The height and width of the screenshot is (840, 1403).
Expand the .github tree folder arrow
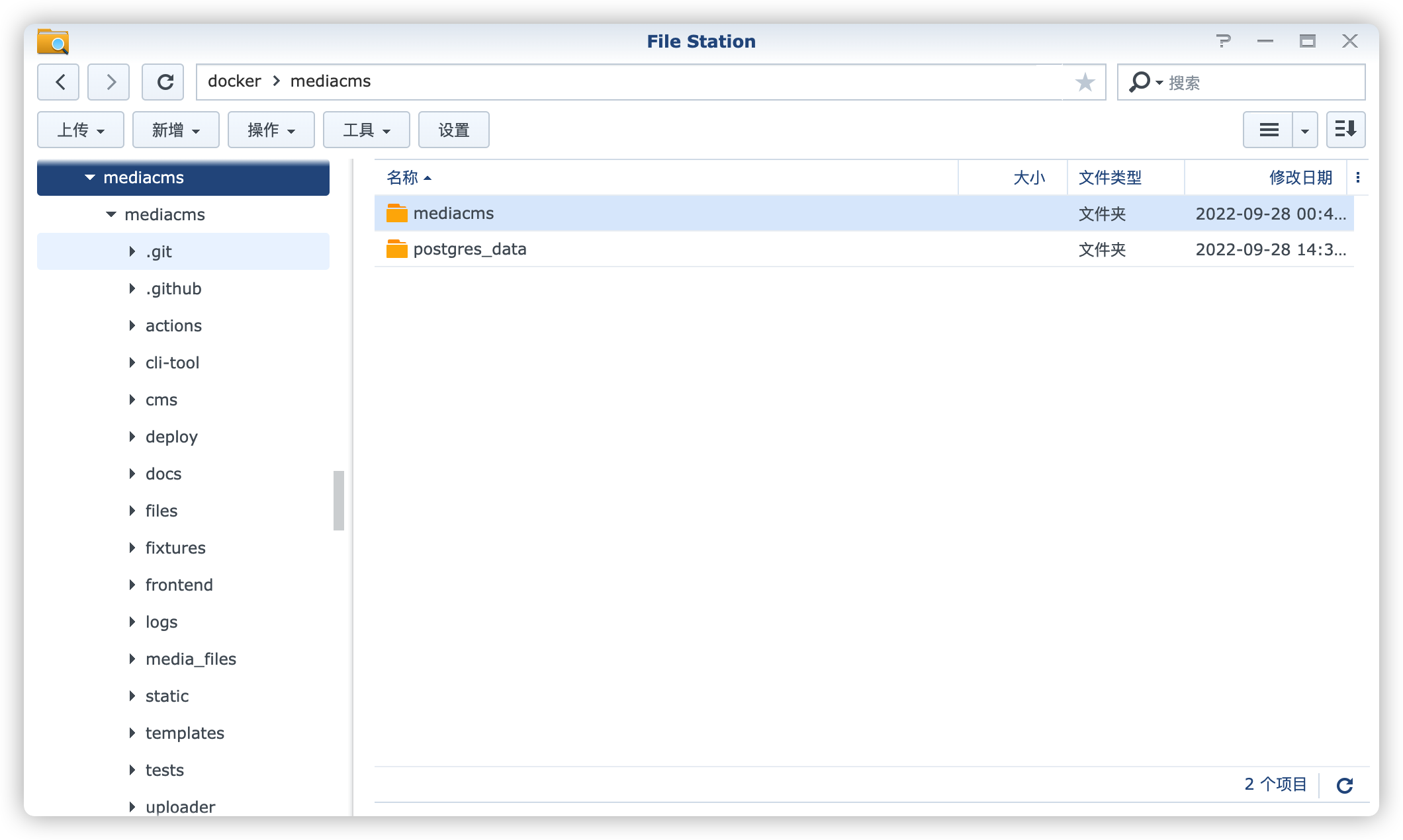point(132,288)
